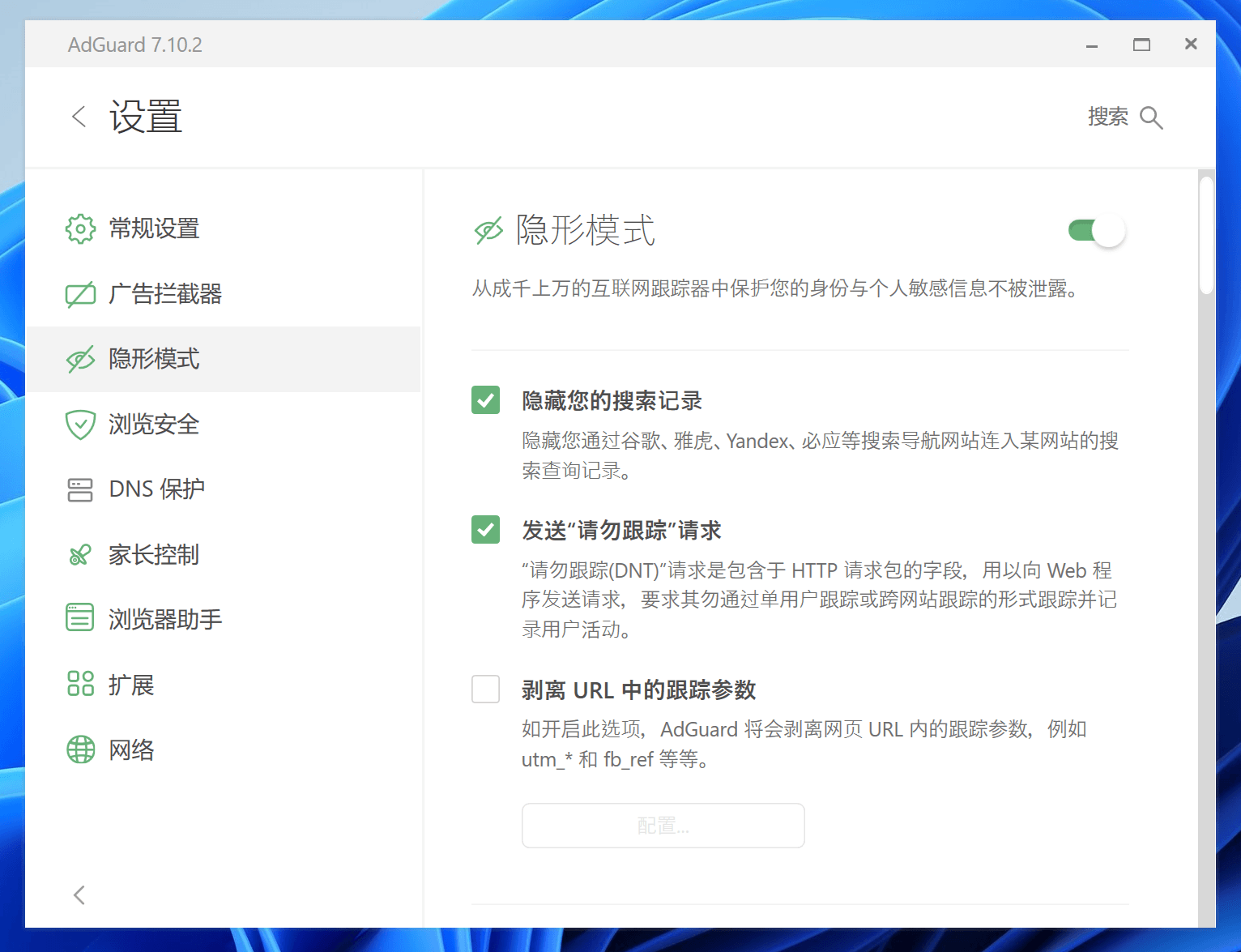Open 浏览安全 shield icon
1241x952 pixels.
[x=80, y=424]
